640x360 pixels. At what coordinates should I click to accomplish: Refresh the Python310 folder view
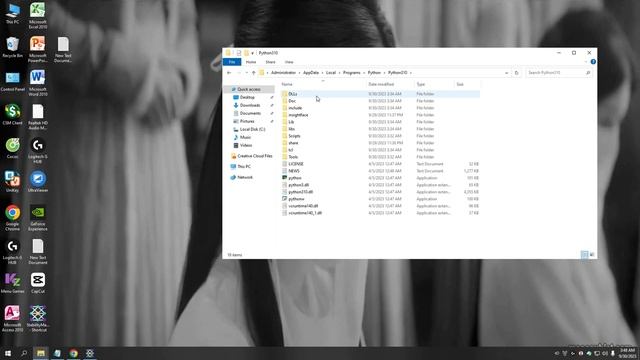(516, 73)
